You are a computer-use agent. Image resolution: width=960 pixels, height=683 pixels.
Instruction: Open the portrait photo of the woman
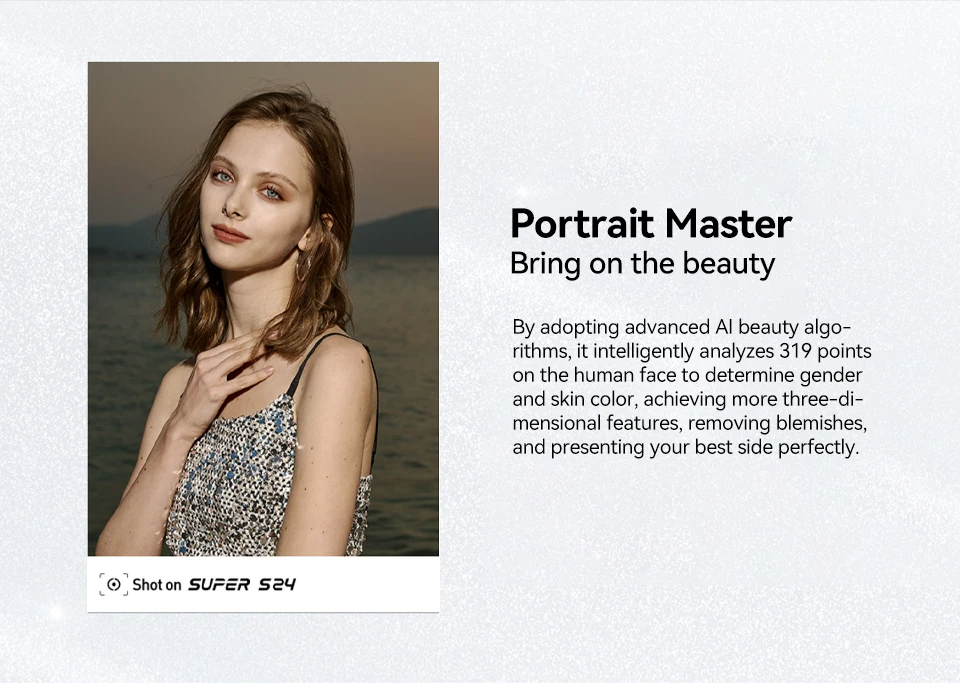263,308
